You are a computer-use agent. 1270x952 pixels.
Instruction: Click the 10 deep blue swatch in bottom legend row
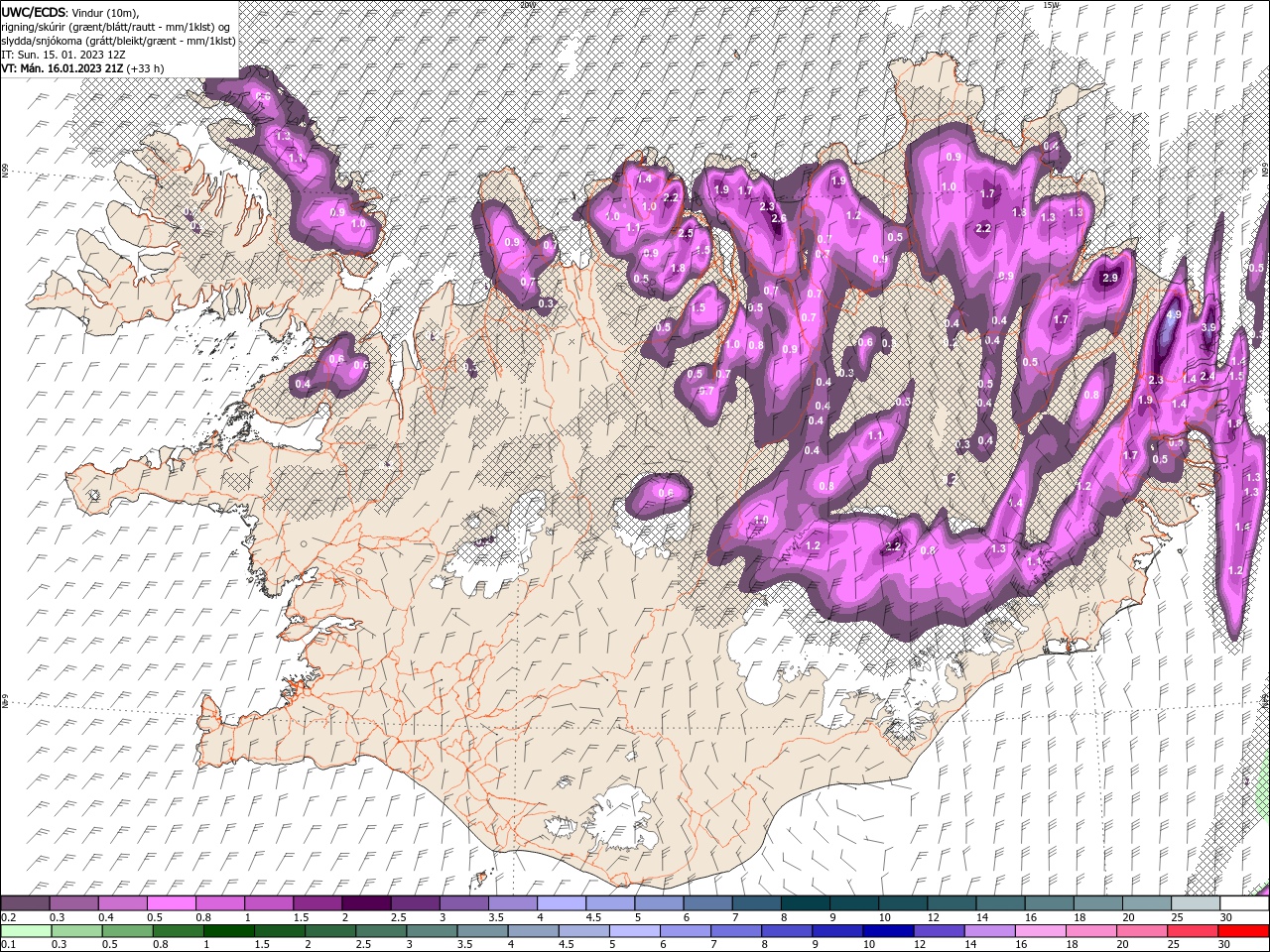[888, 931]
